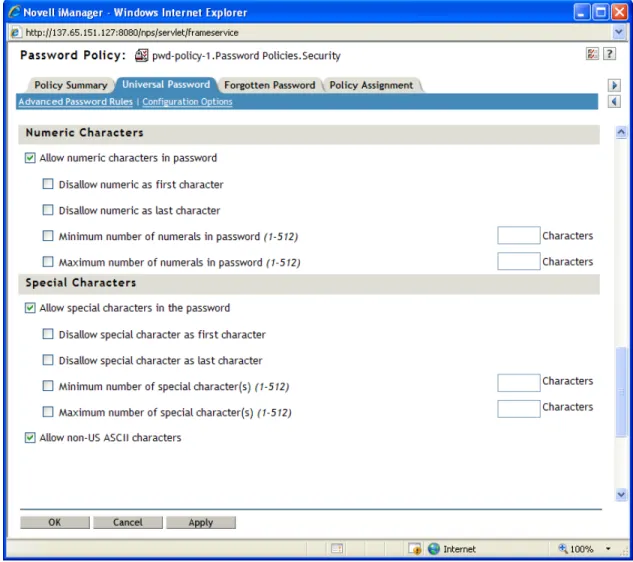Click the policy object icon beside pwd-policy-1
The image size is (633, 562).
[x=141, y=55]
